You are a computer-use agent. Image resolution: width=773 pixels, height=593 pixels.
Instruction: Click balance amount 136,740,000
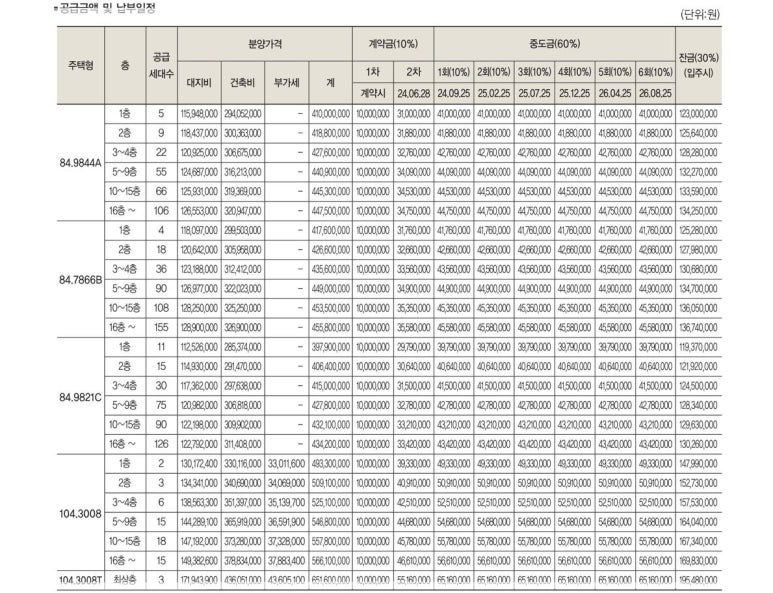coord(698,327)
